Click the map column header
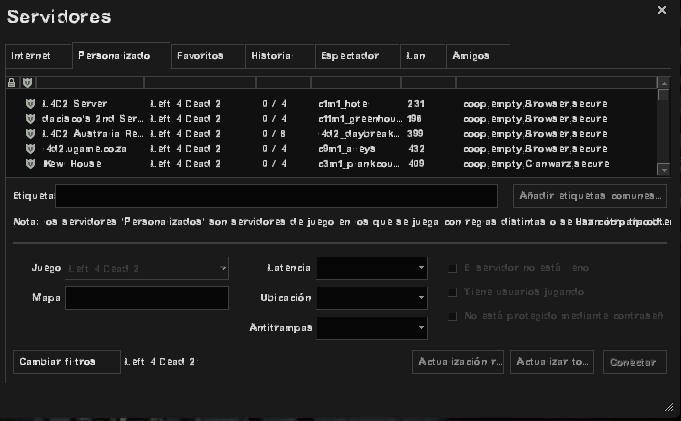 pyautogui.click(x=356, y=83)
